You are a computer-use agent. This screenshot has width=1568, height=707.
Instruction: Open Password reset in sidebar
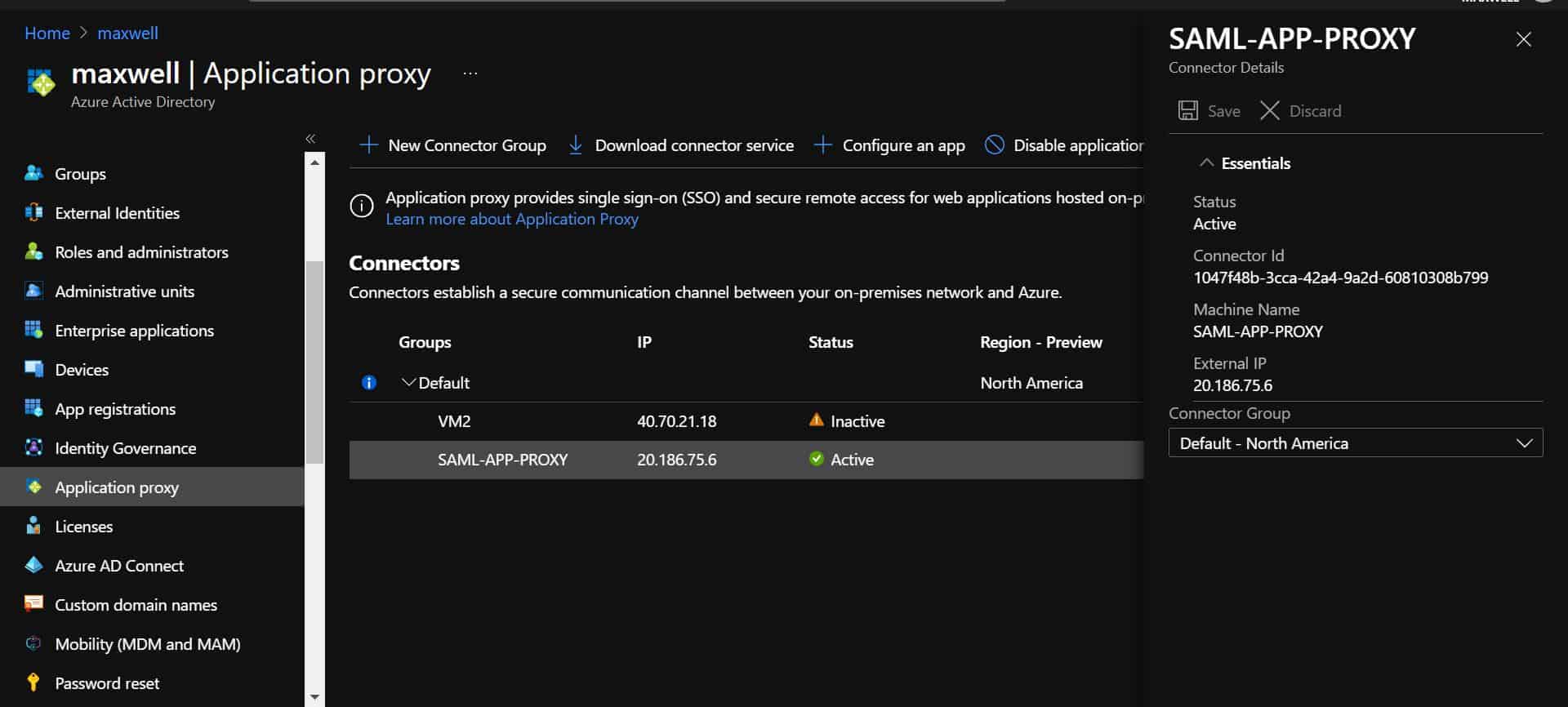[107, 683]
